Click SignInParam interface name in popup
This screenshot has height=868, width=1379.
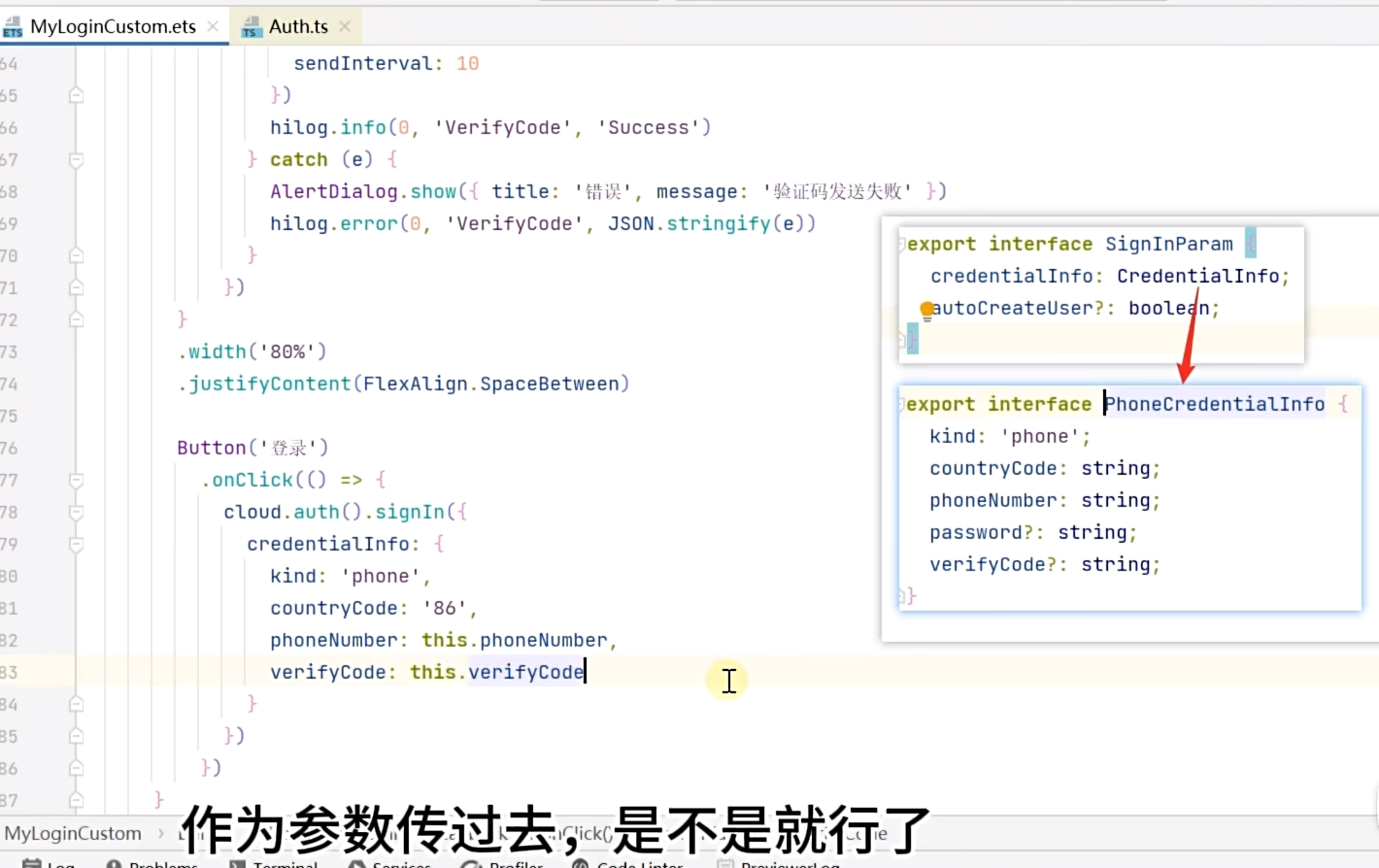point(1169,244)
